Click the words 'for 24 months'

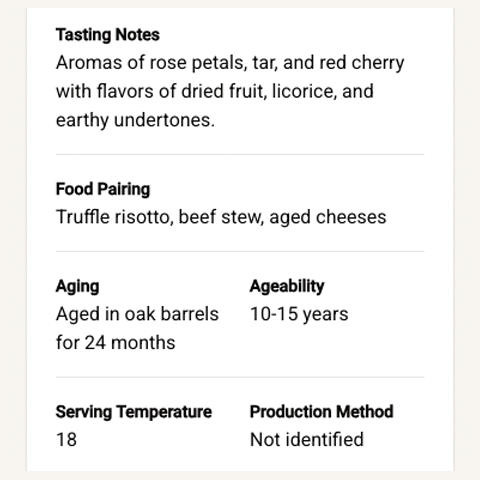[115, 343]
